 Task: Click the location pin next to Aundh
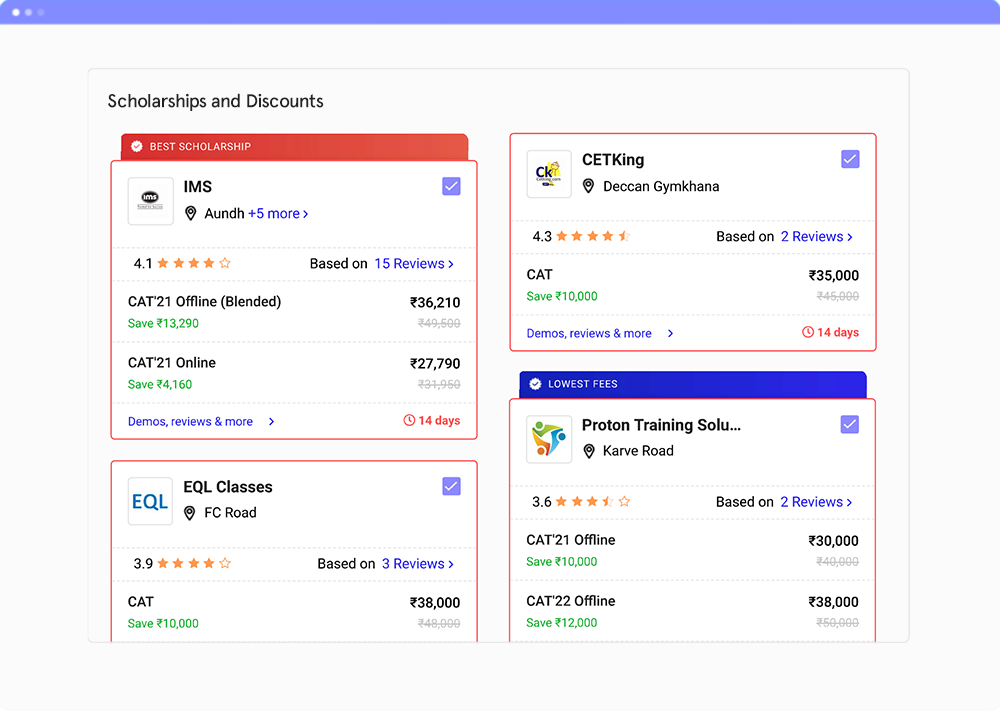point(191,214)
